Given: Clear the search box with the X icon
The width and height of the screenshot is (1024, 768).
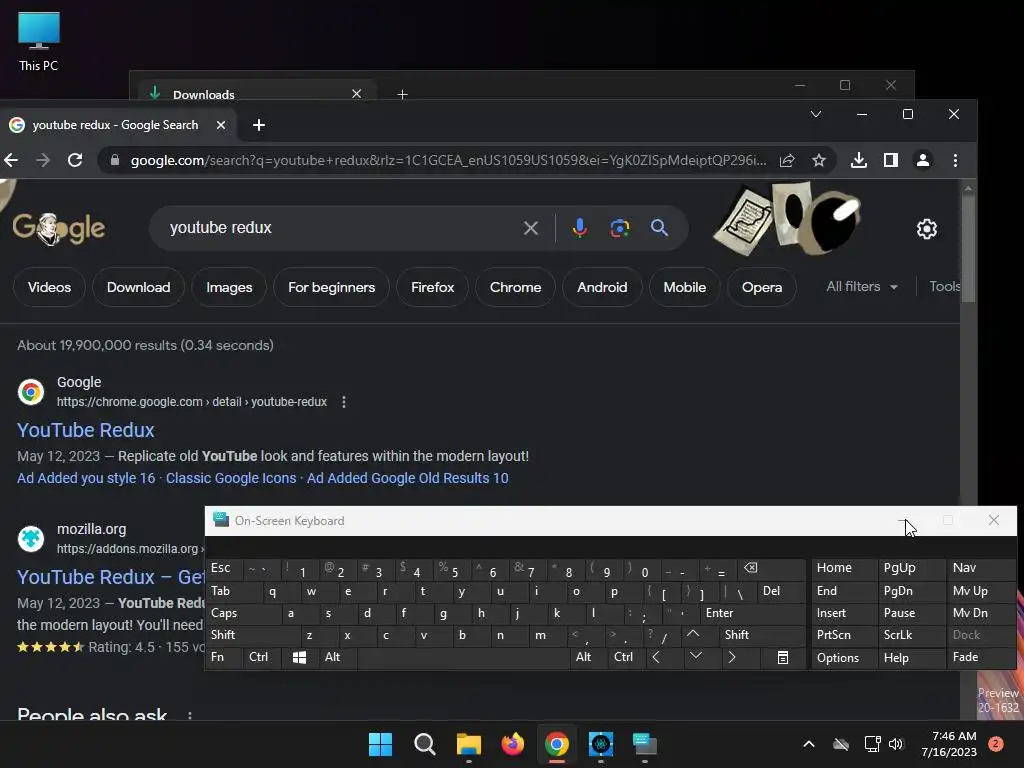Looking at the screenshot, I should tap(531, 228).
